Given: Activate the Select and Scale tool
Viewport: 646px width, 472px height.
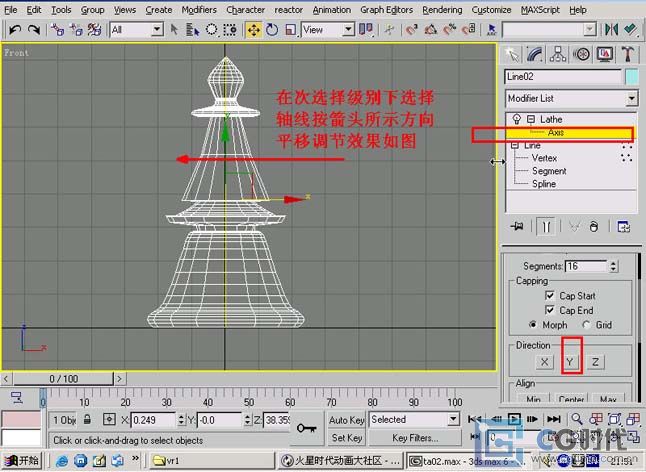Looking at the screenshot, I should pos(290,30).
